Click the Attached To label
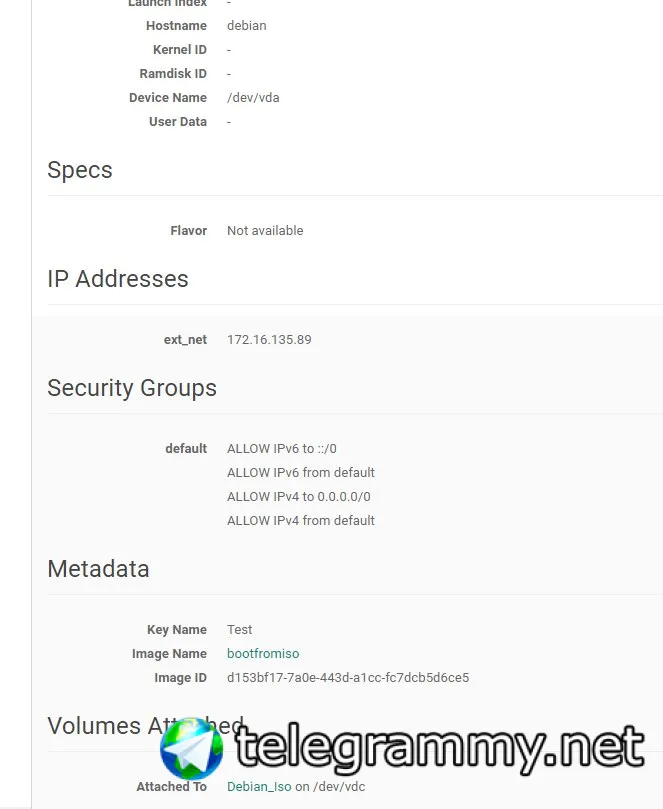 coord(171,787)
